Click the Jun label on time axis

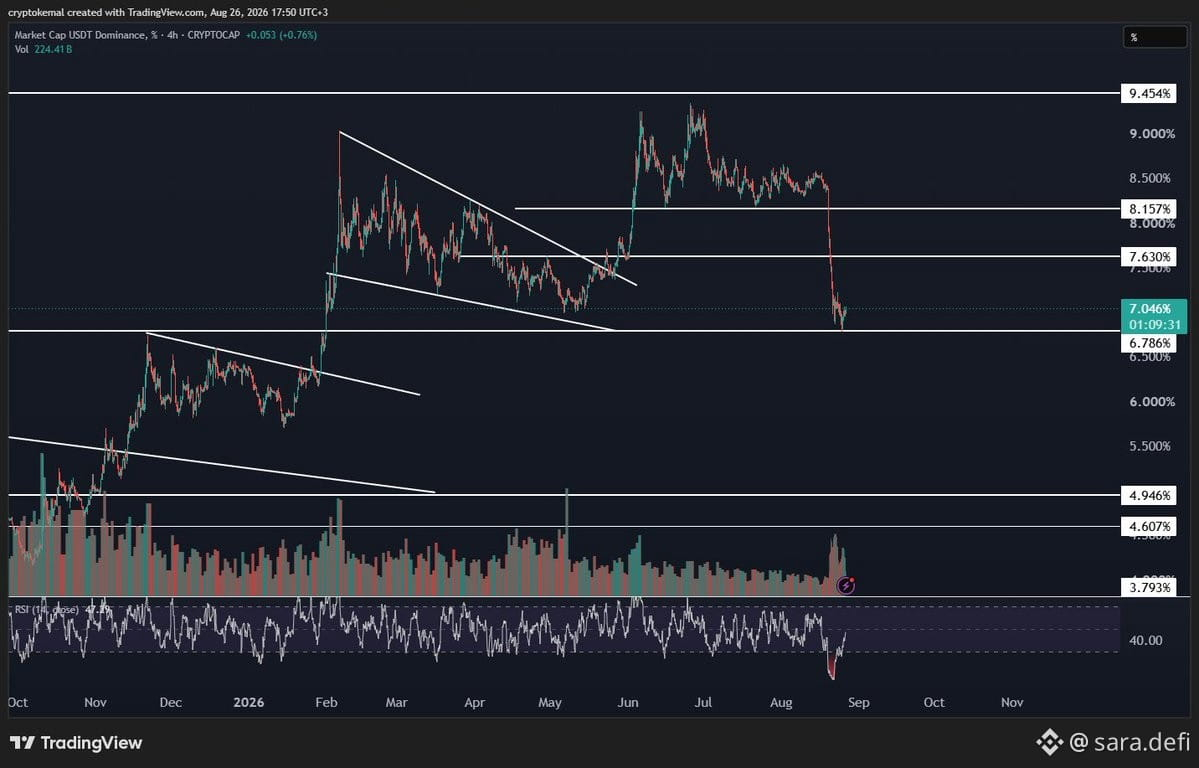tap(628, 702)
